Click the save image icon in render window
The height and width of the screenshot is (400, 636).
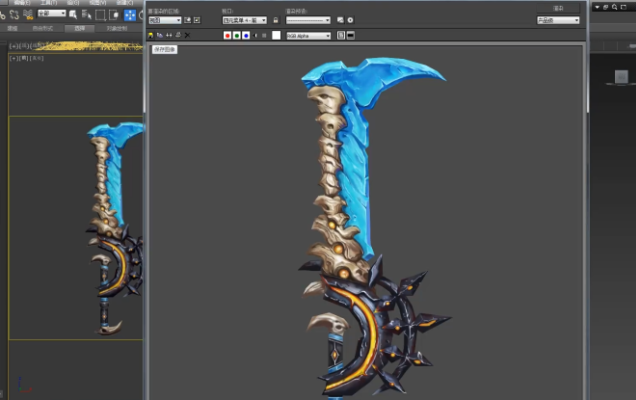point(151,35)
